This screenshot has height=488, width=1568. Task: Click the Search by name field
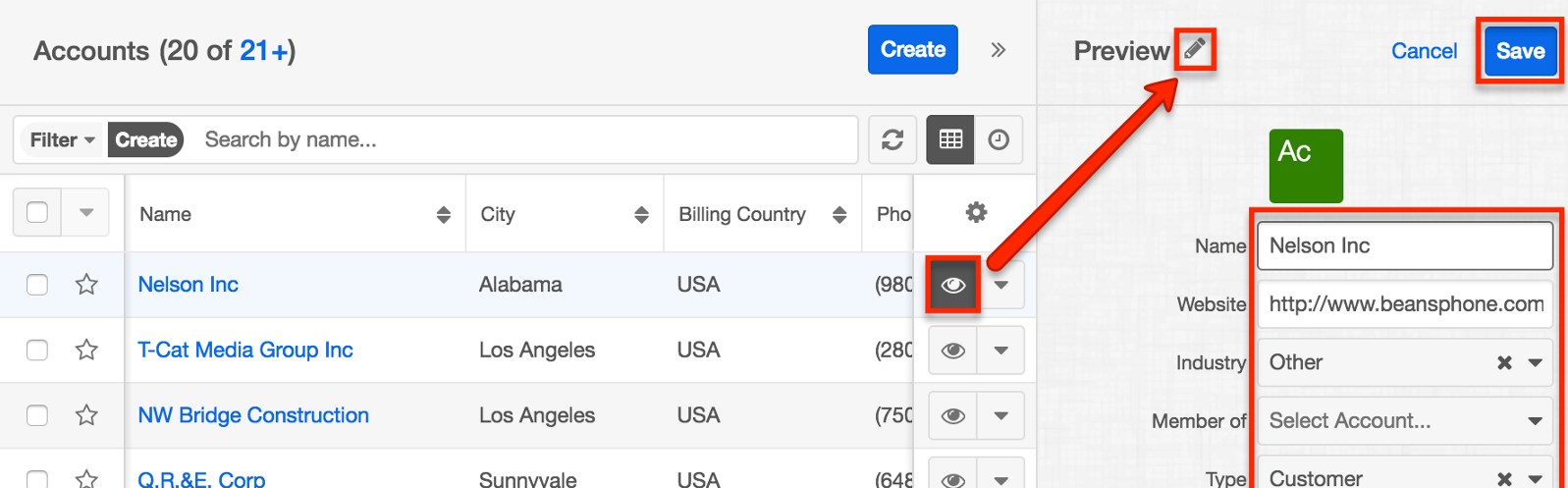(x=520, y=139)
